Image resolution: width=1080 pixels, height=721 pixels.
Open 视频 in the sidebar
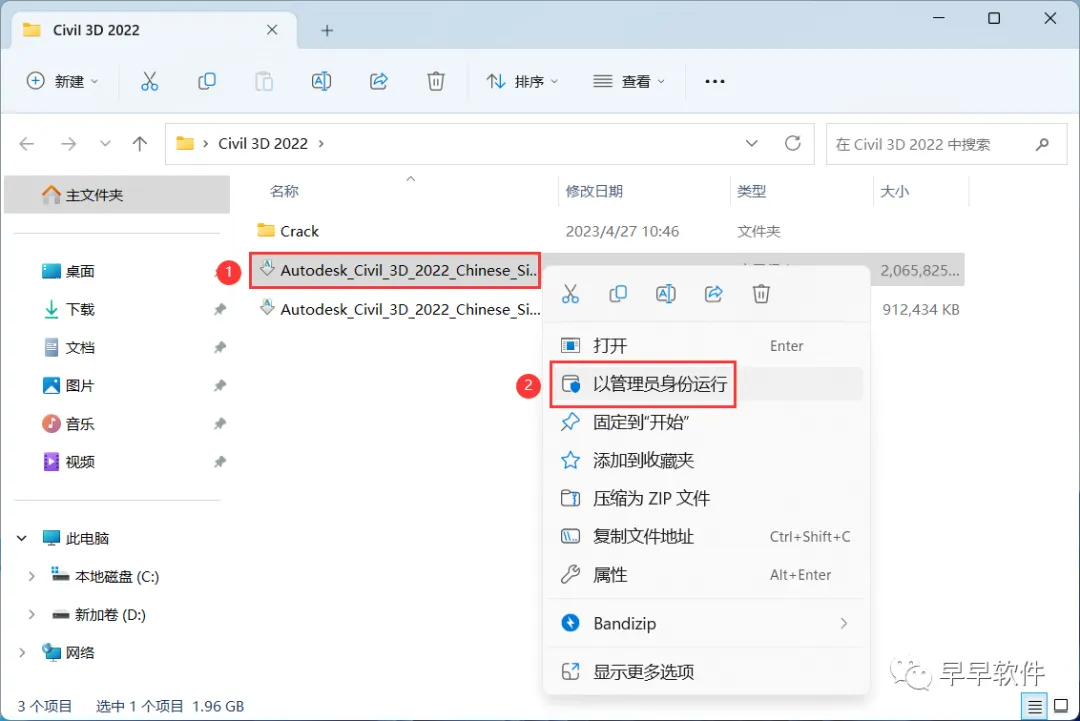click(68, 462)
